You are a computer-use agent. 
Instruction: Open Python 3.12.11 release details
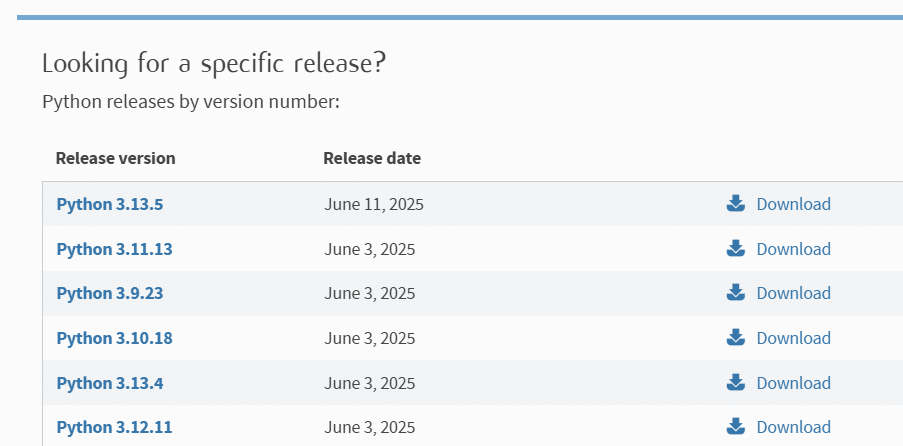click(x=114, y=427)
